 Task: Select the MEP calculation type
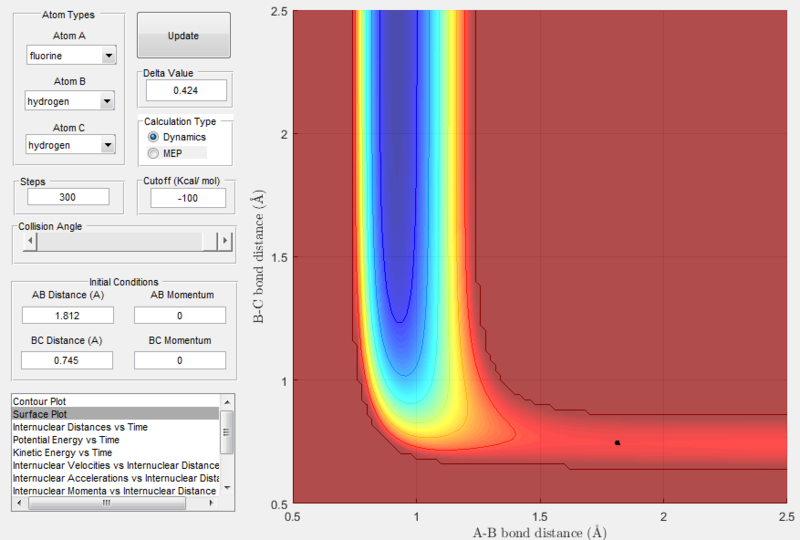coord(165,153)
